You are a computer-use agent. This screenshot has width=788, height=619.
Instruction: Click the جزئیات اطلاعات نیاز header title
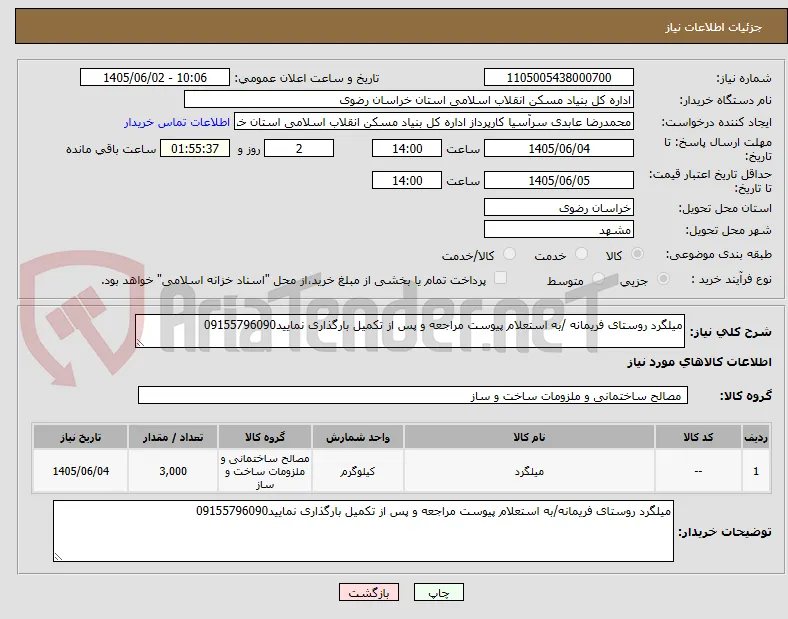pyautogui.click(x=714, y=27)
